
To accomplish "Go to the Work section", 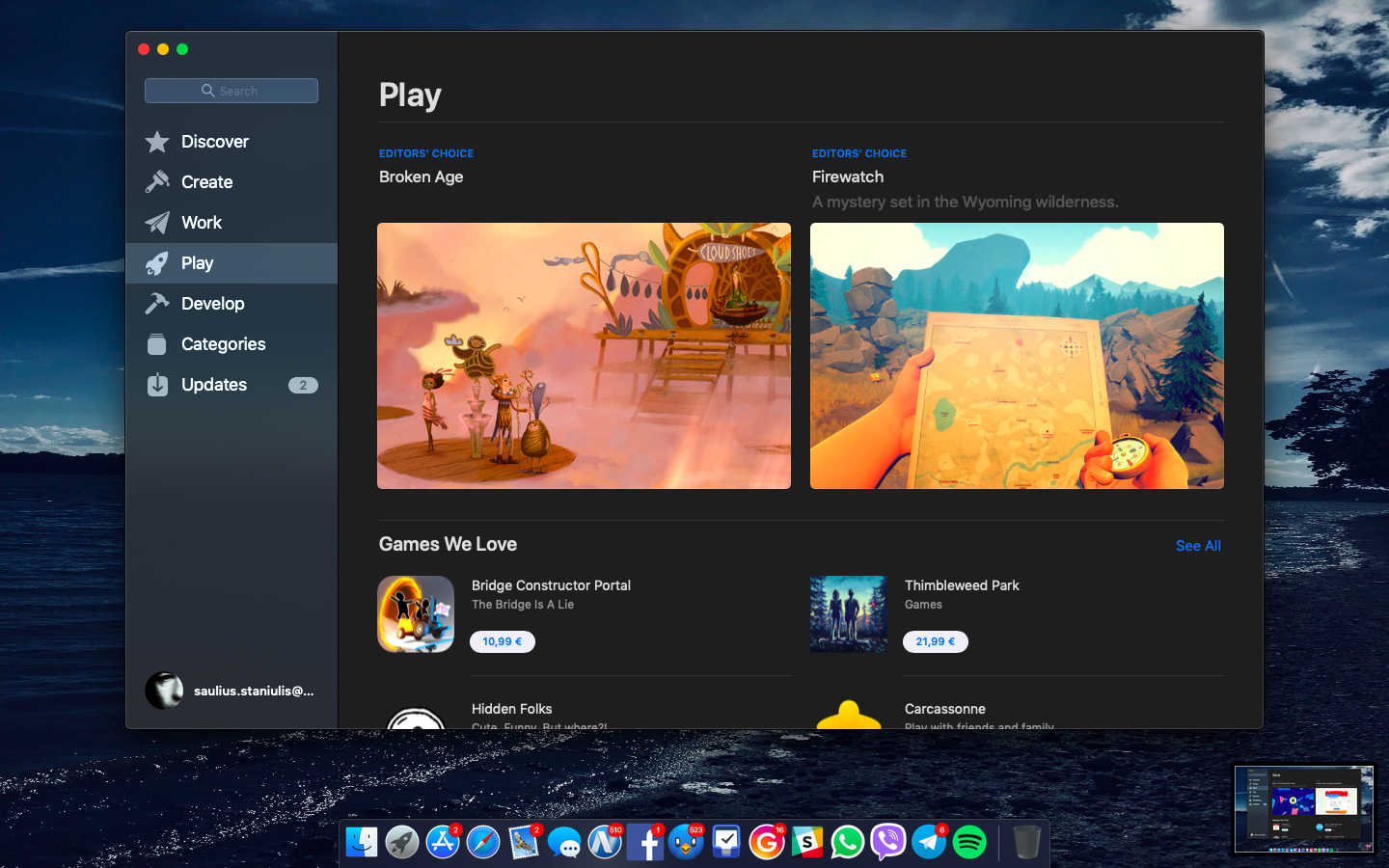I will point(201,223).
